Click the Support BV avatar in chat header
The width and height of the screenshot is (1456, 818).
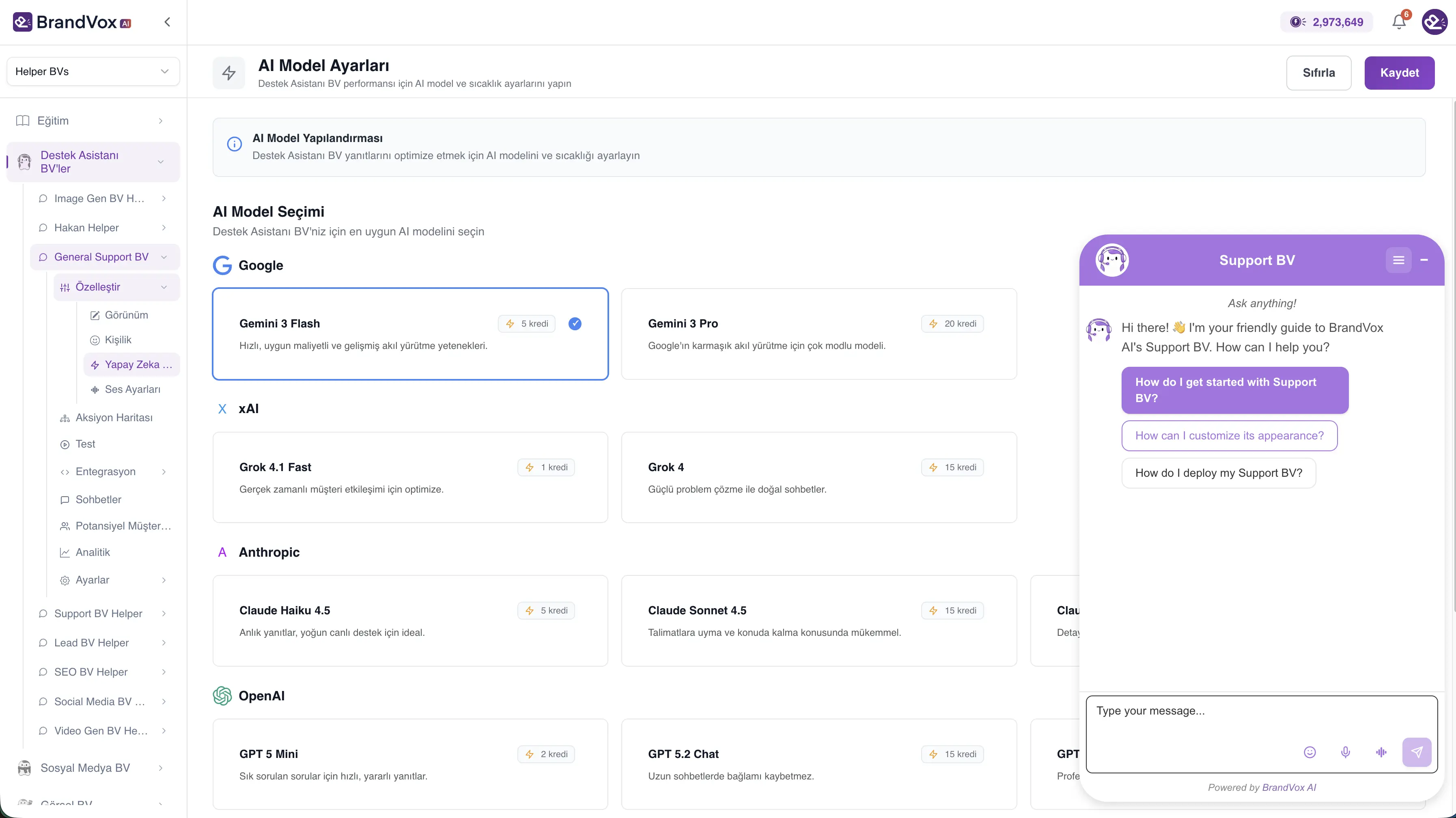[1112, 260]
